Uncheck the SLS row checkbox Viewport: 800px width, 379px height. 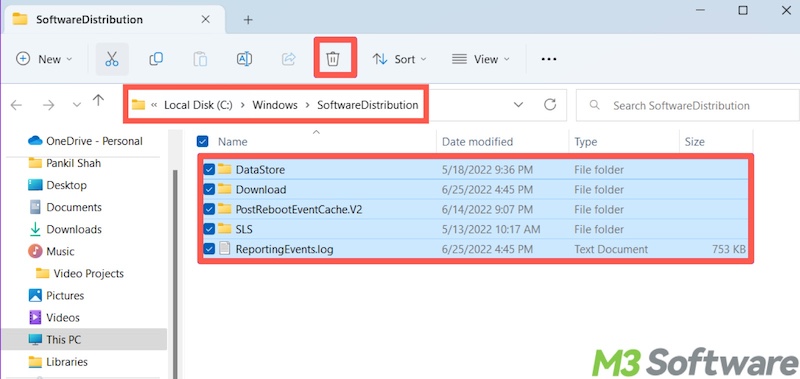[x=209, y=229]
